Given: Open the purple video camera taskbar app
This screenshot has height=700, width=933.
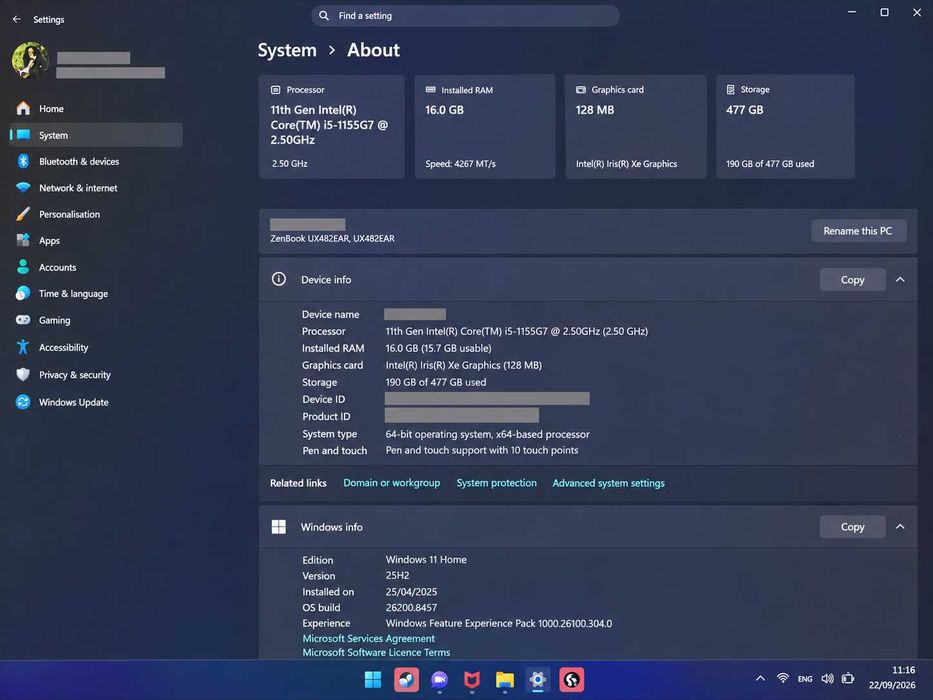Looking at the screenshot, I should pyautogui.click(x=439, y=680).
